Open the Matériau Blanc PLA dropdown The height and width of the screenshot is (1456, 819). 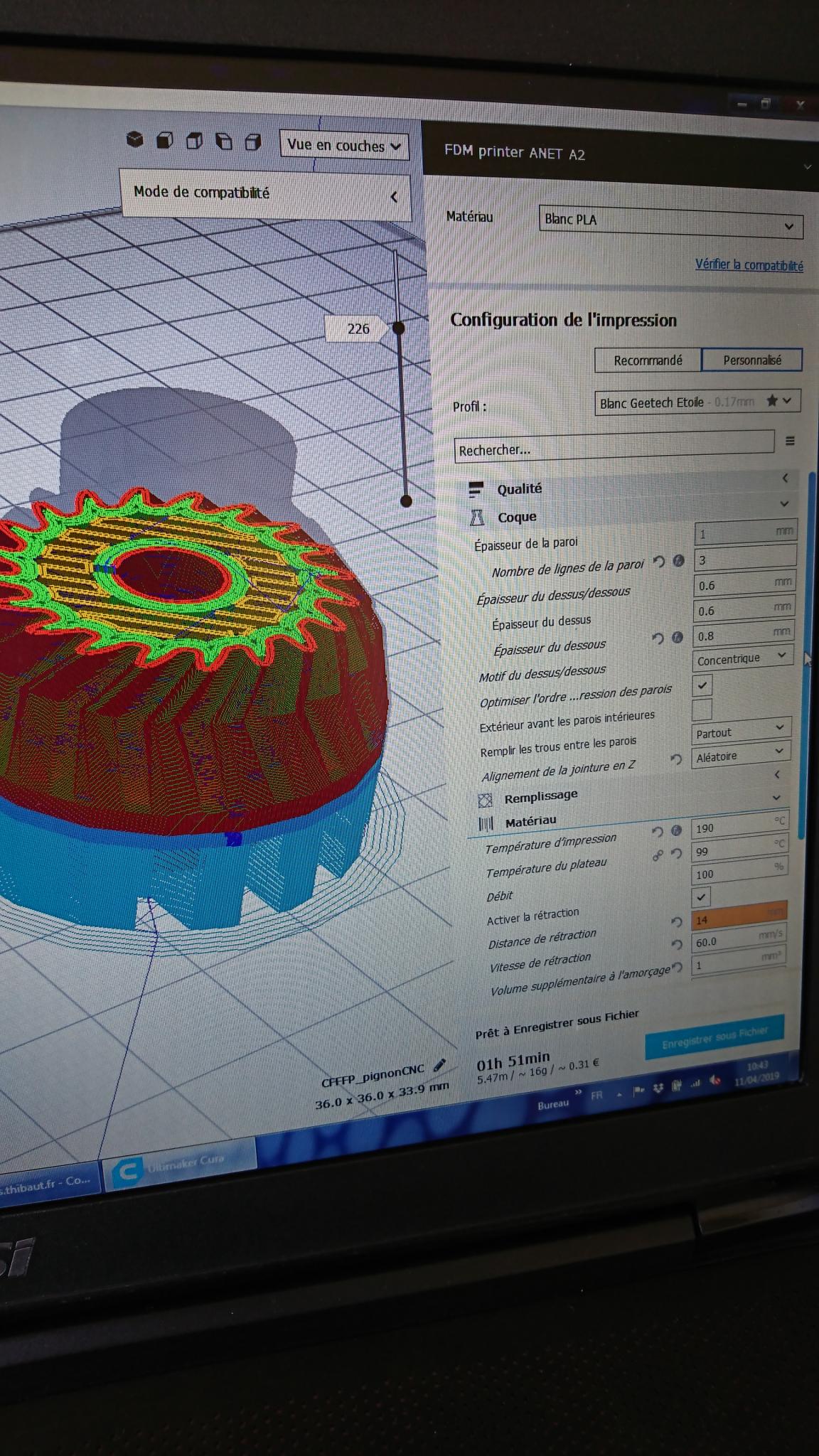click(671, 222)
